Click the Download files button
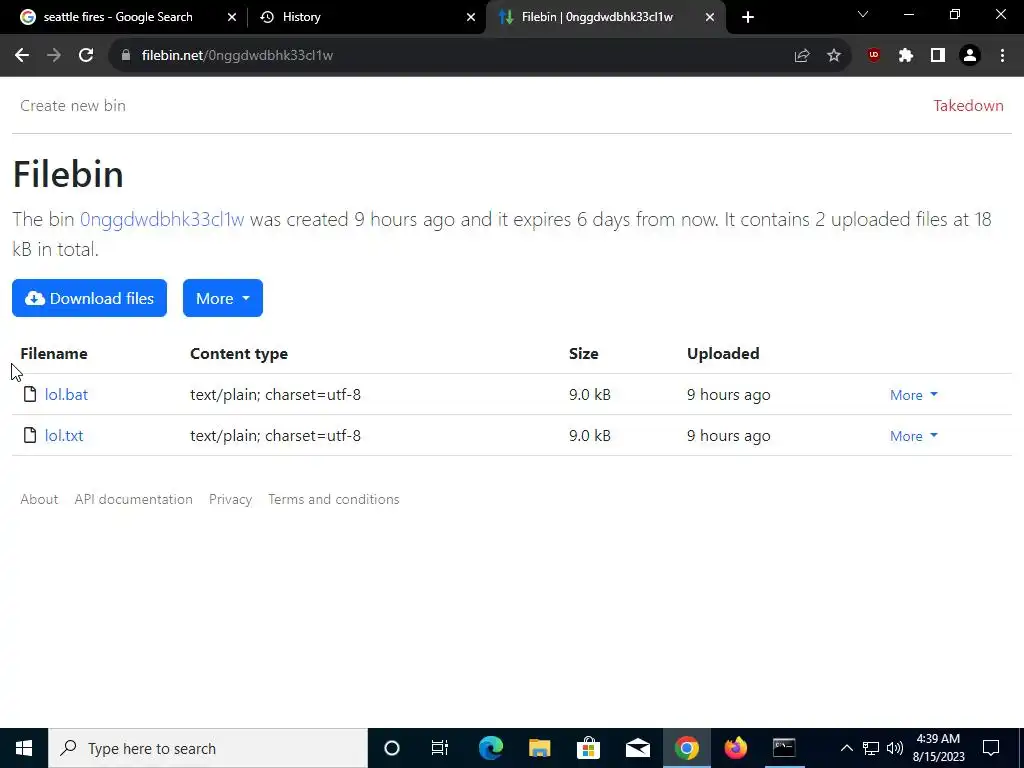1024x768 pixels. click(x=89, y=298)
